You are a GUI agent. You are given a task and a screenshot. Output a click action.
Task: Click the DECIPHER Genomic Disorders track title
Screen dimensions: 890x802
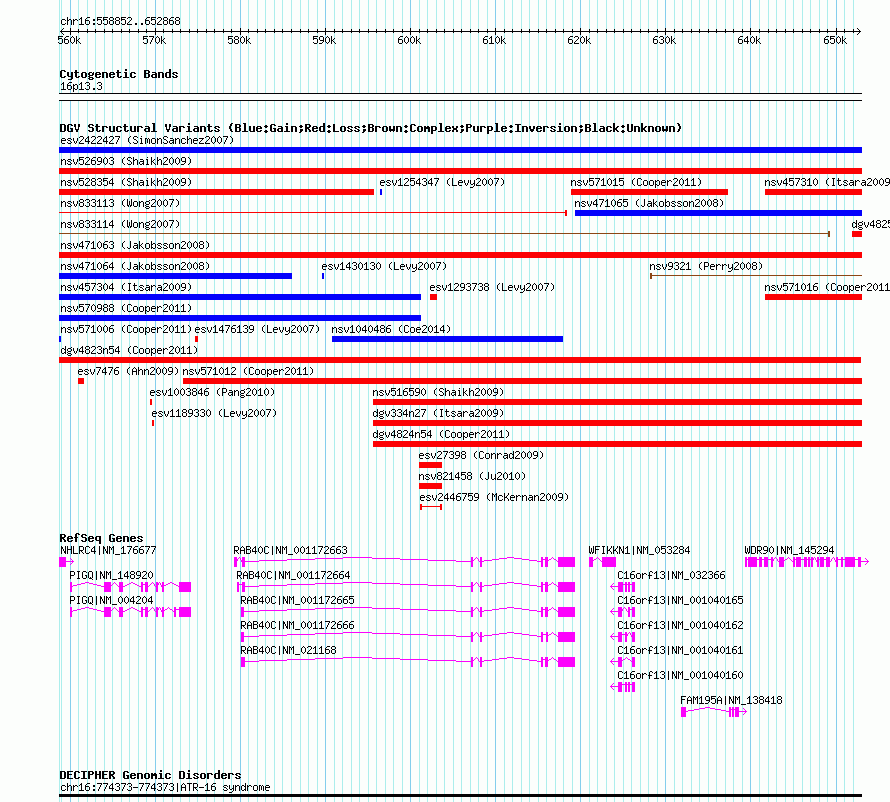tap(150, 775)
